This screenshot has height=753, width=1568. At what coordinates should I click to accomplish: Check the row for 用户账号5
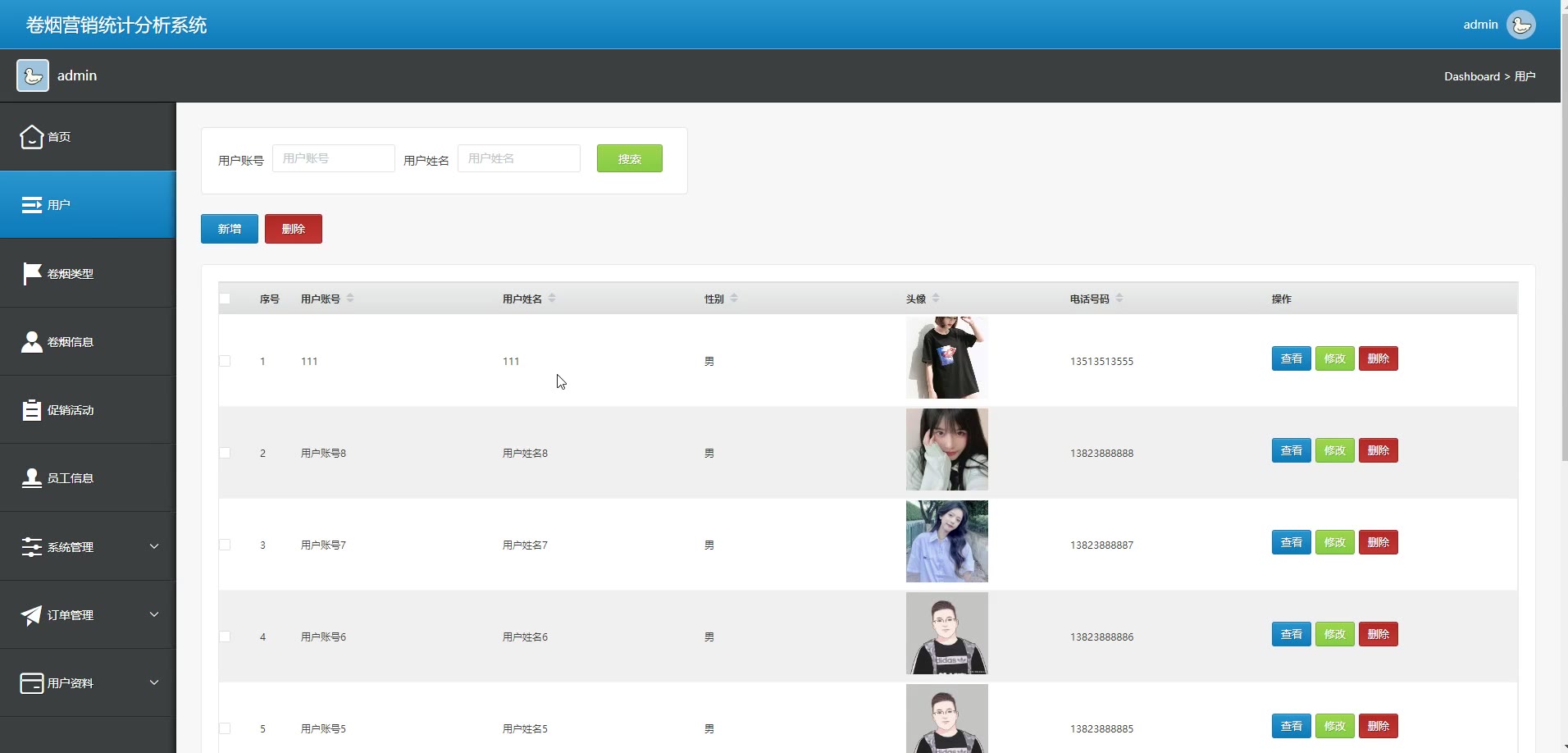[x=225, y=728]
